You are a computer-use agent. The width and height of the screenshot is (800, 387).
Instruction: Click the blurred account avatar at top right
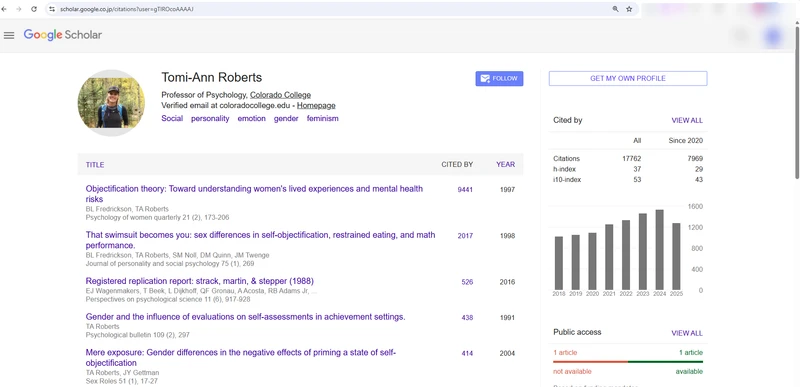pos(774,36)
